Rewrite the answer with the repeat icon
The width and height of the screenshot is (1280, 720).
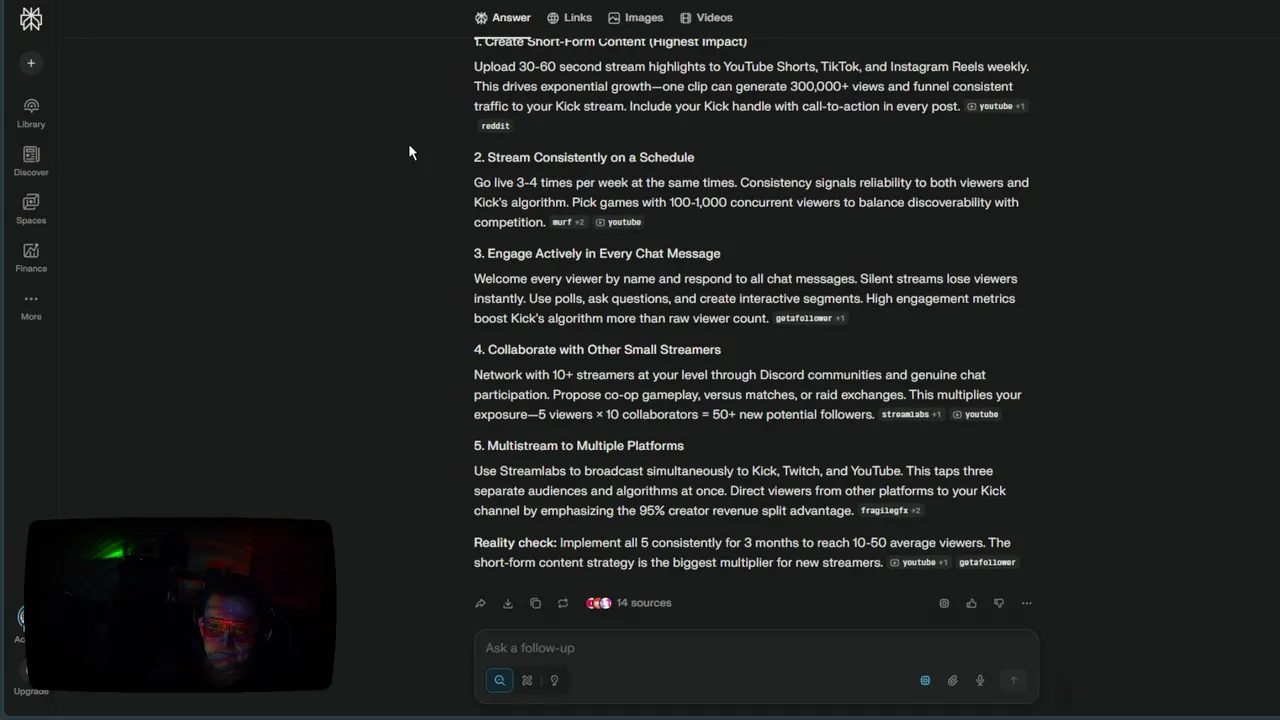click(563, 603)
